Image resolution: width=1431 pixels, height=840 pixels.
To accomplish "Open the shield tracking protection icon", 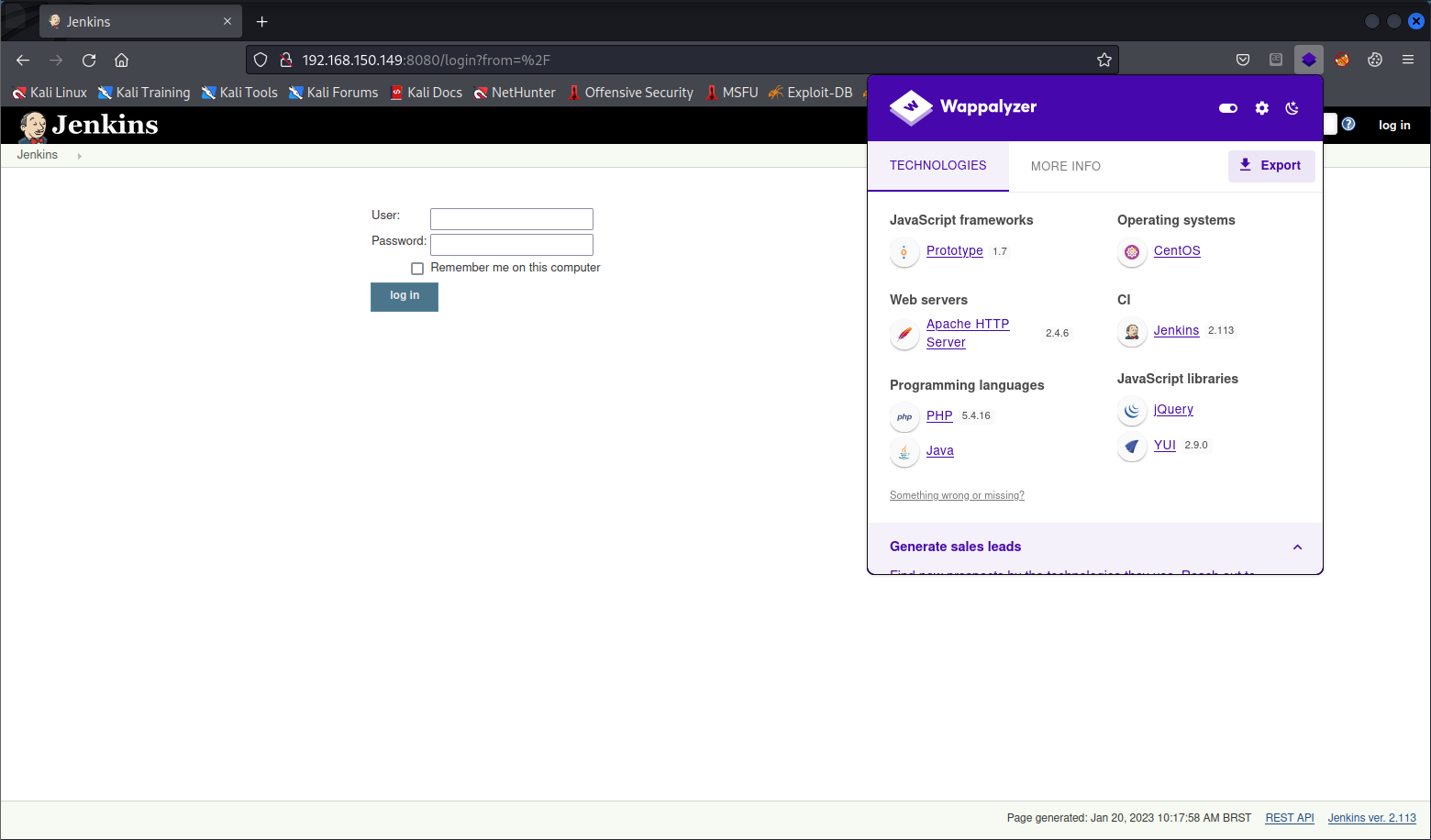I will (x=261, y=60).
